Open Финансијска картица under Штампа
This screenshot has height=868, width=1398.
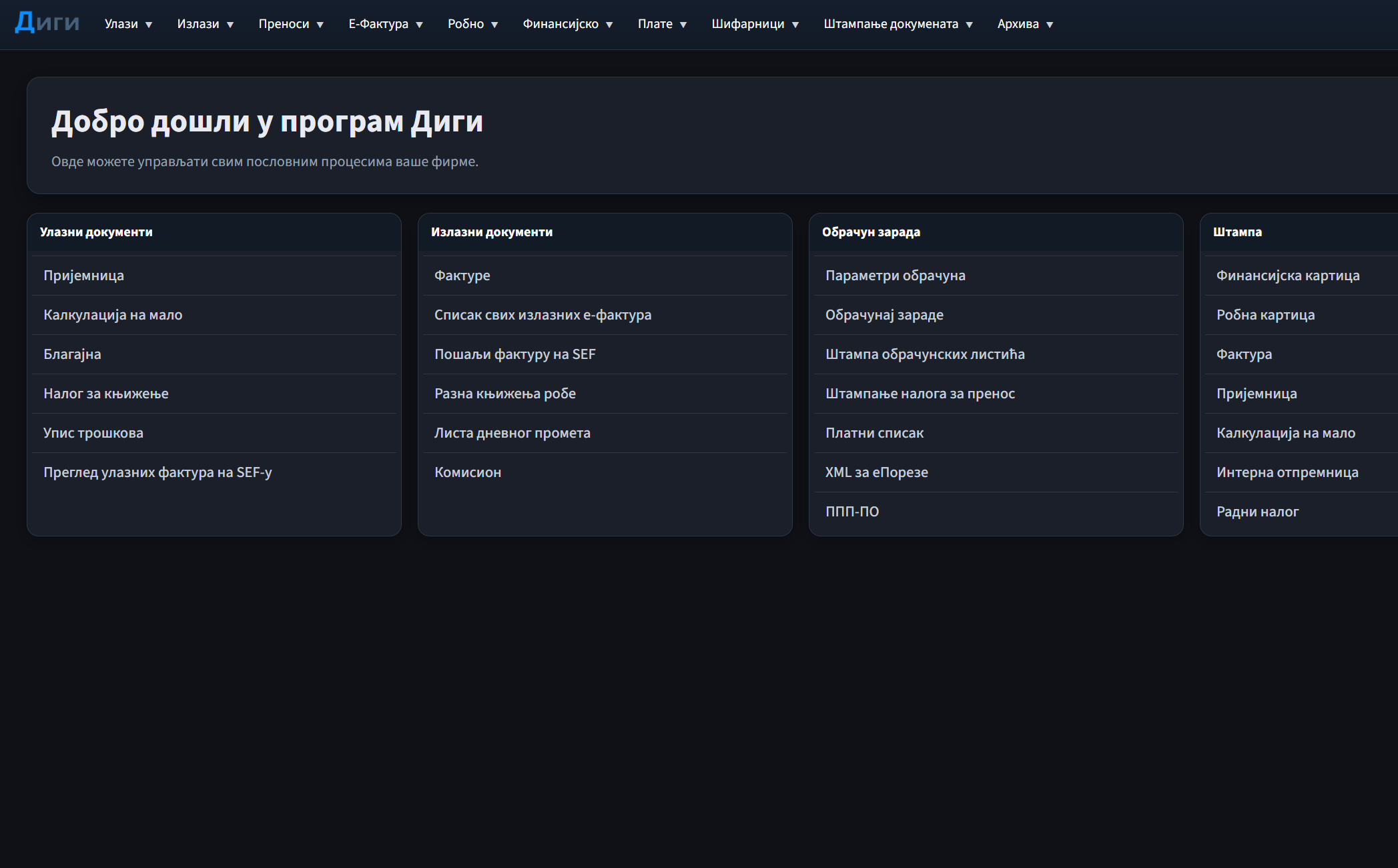point(1301,276)
